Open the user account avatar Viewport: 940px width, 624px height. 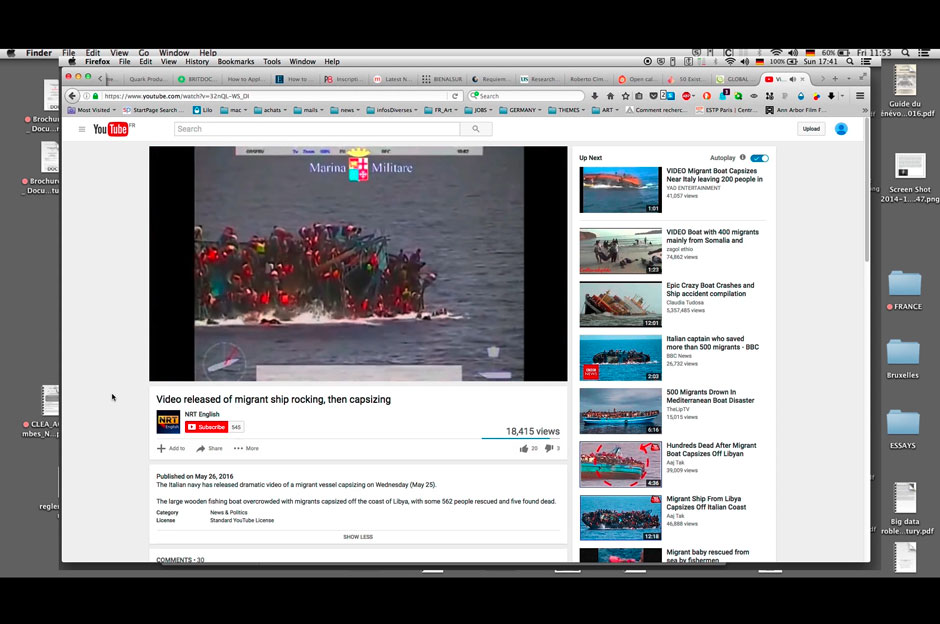pyautogui.click(x=841, y=129)
